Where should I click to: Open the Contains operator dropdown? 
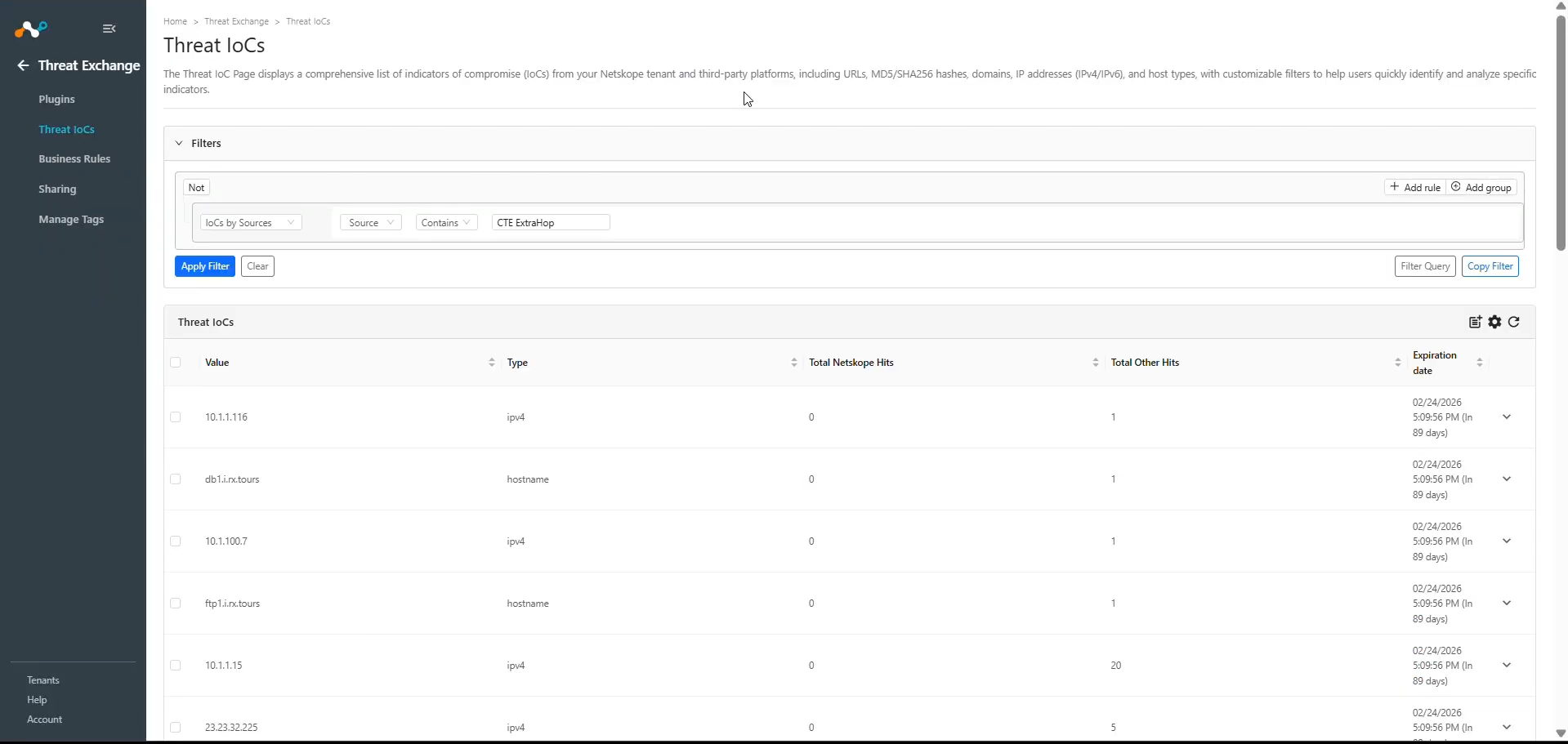tap(447, 223)
